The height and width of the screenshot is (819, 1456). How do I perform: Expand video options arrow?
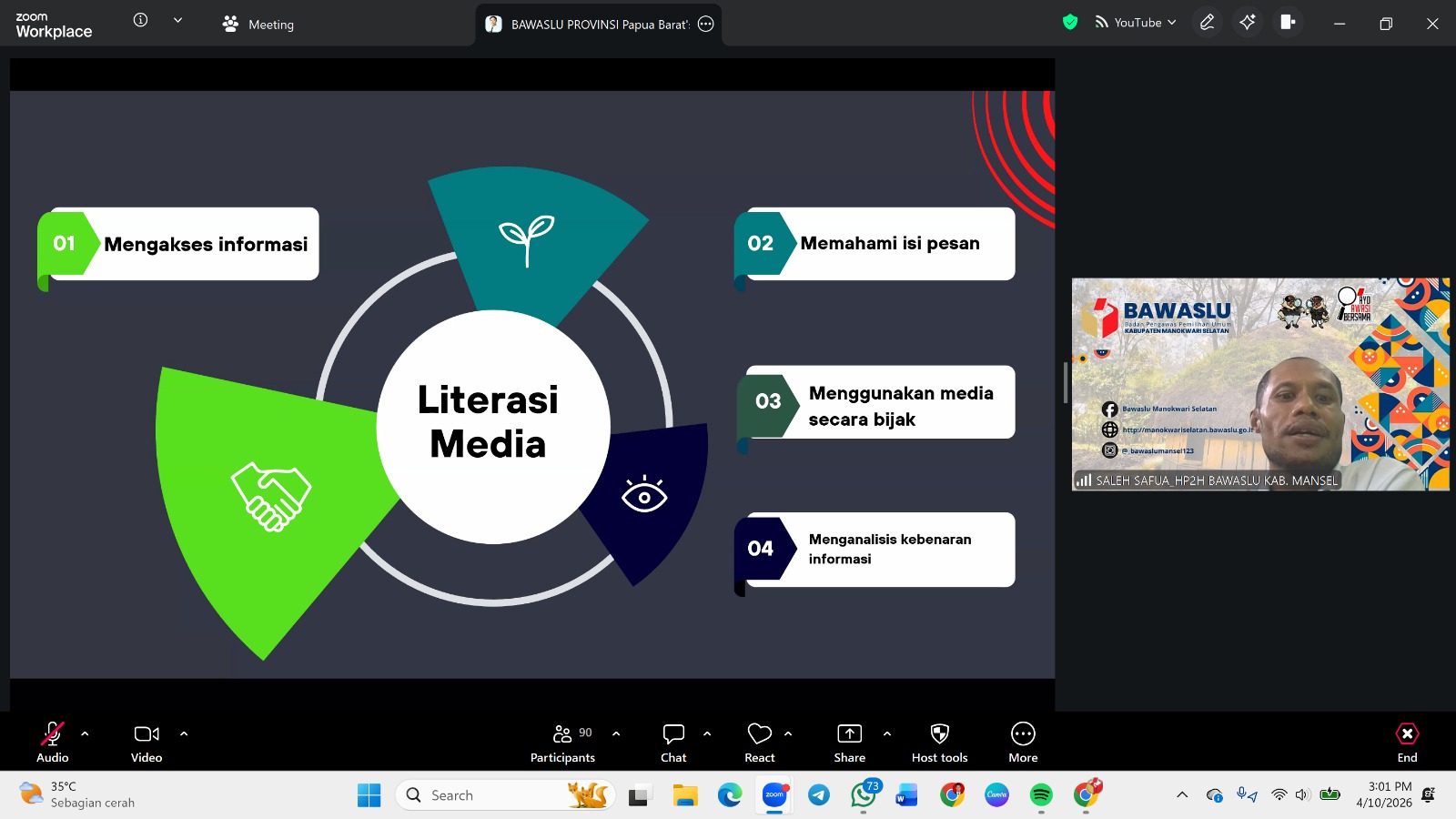click(x=184, y=733)
